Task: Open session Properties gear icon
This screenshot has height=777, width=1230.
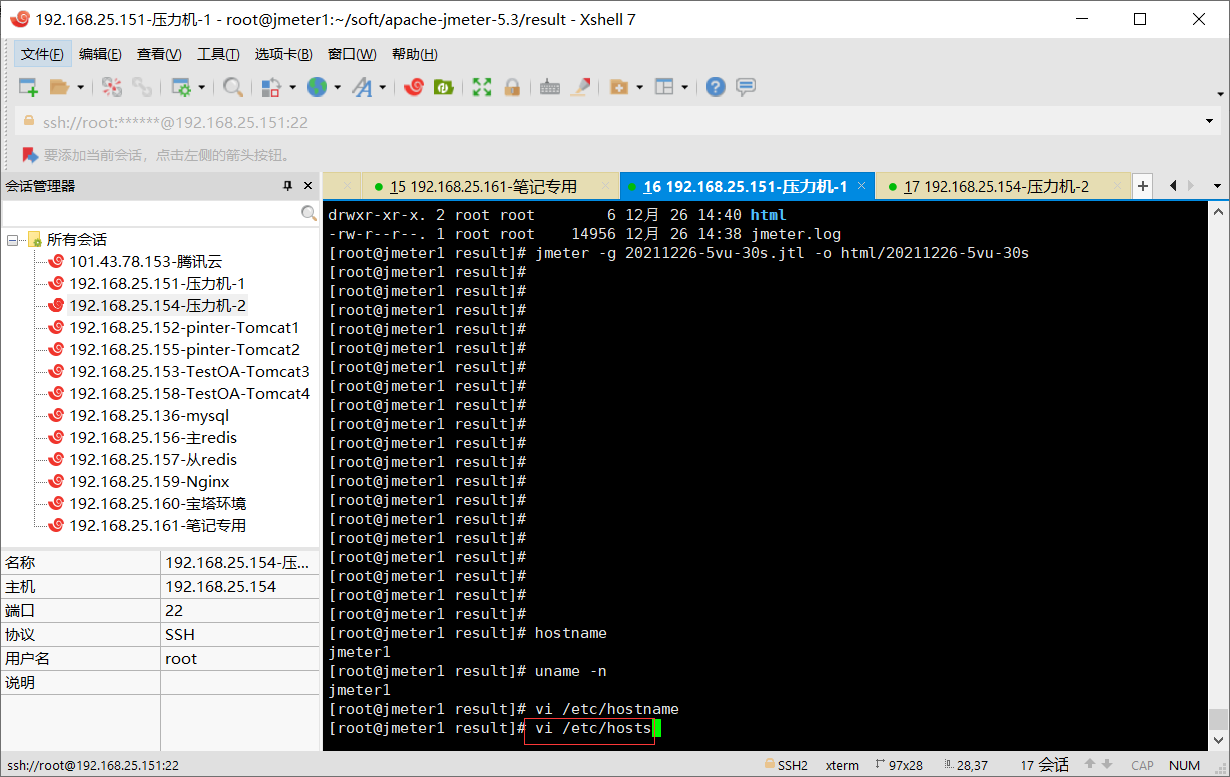Action: coord(181,87)
